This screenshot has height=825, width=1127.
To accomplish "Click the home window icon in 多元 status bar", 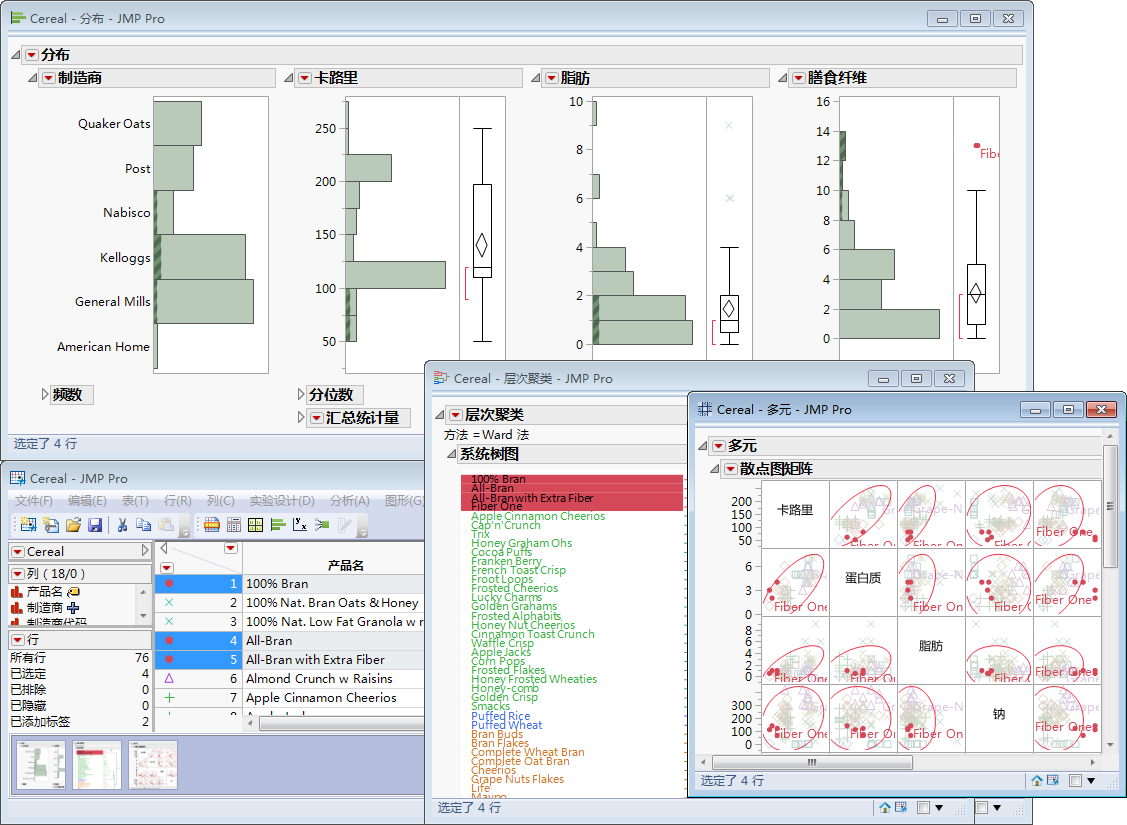I will [x=1037, y=780].
